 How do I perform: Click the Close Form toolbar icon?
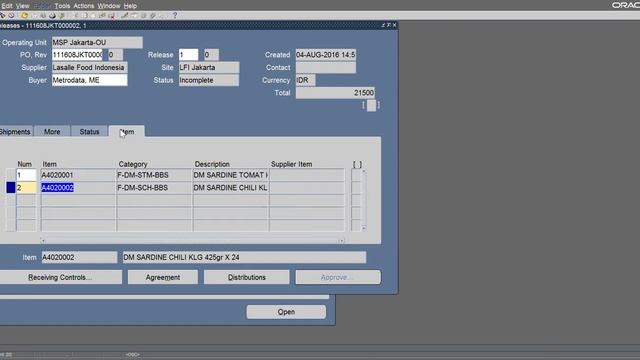point(62,16)
